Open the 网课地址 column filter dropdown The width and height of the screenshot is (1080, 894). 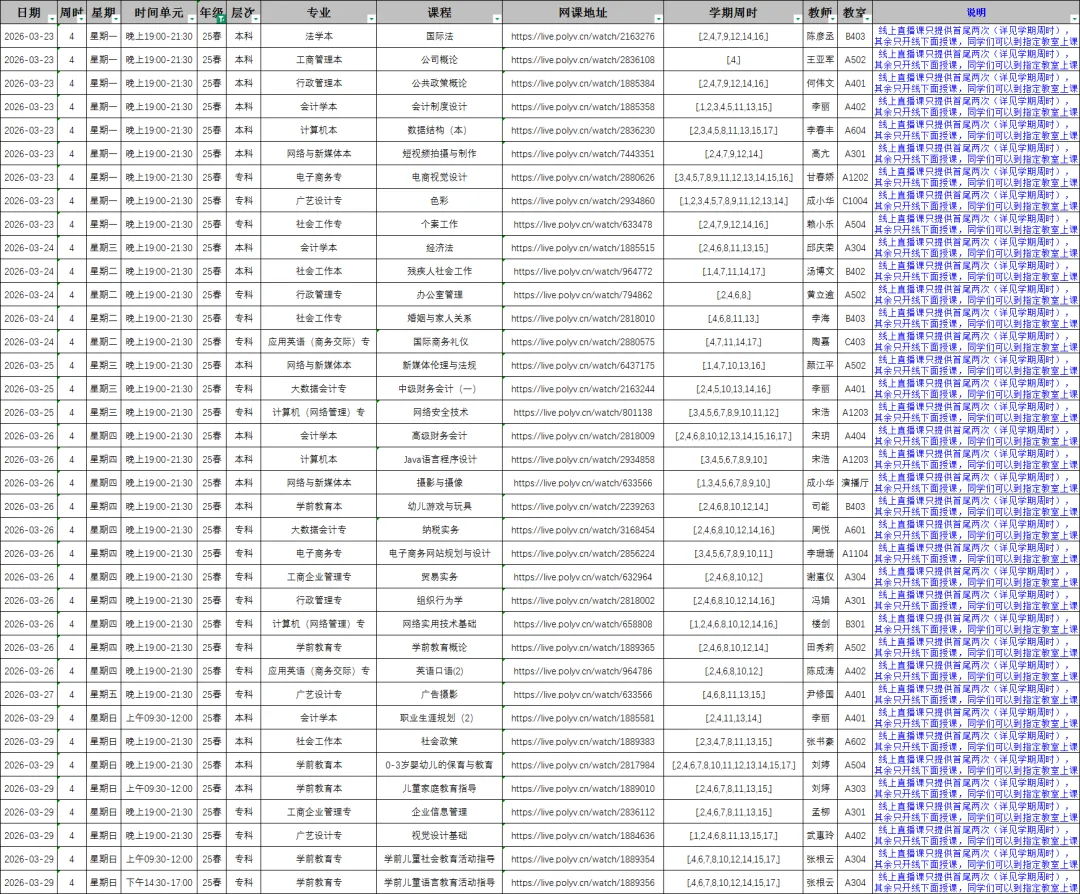658,19
